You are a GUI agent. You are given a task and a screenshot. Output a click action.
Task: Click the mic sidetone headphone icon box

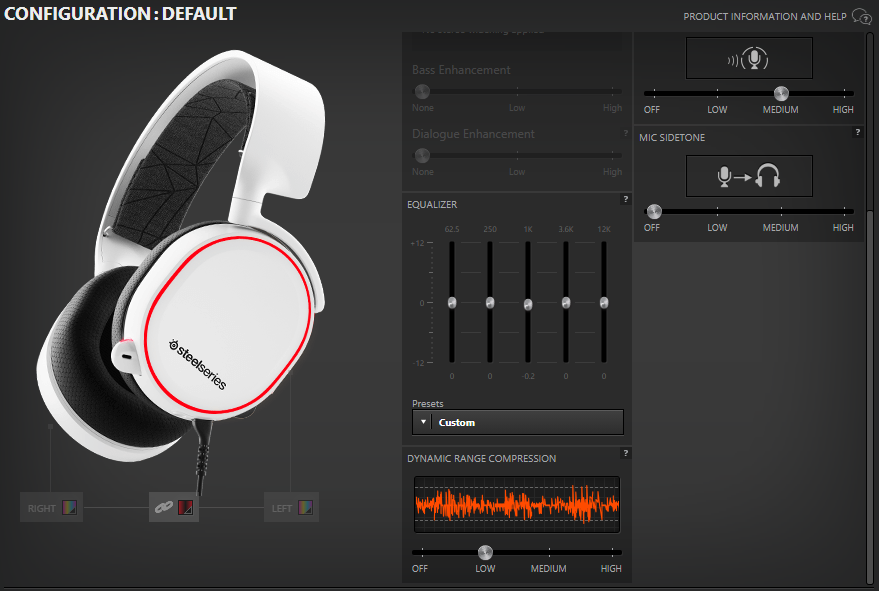[749, 176]
